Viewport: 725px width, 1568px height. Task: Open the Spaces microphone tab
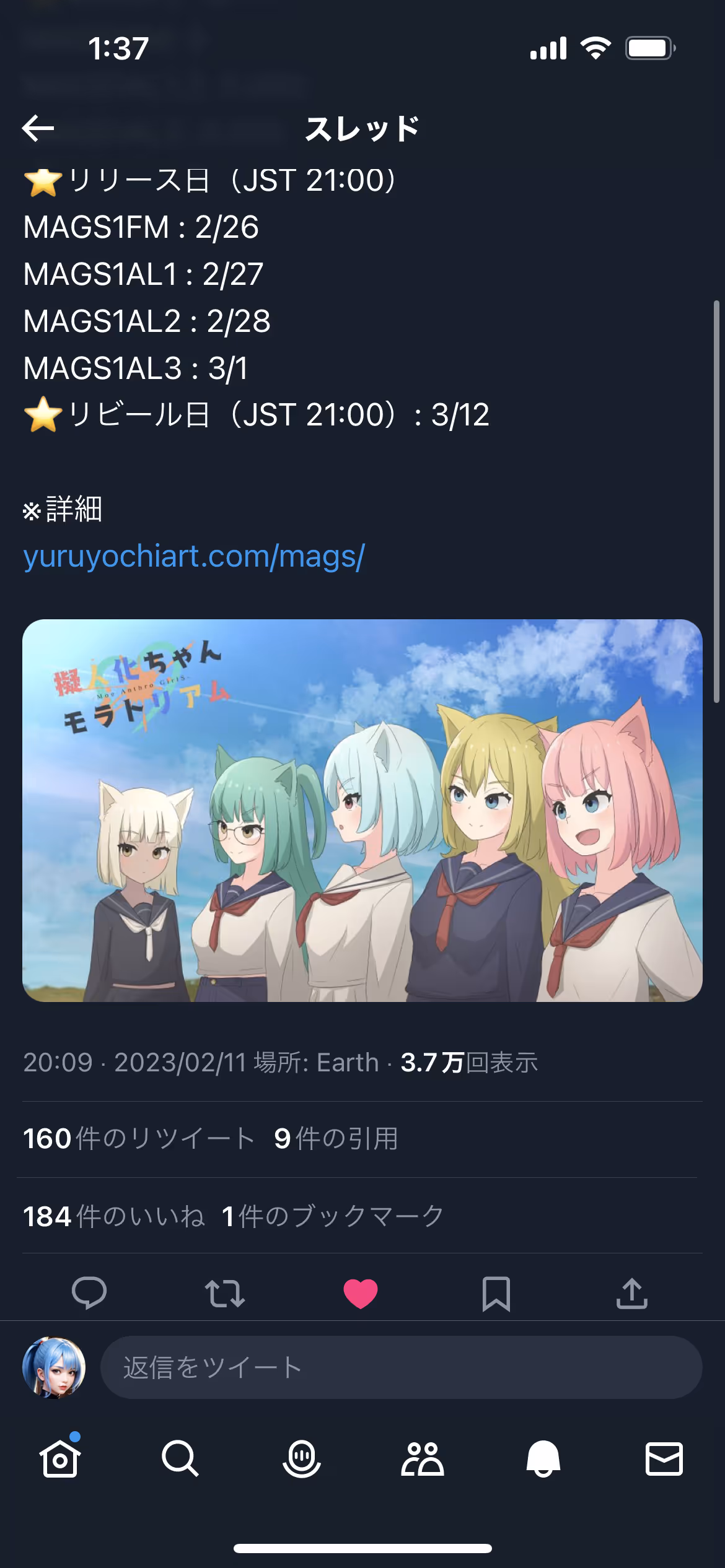pyautogui.click(x=302, y=1458)
